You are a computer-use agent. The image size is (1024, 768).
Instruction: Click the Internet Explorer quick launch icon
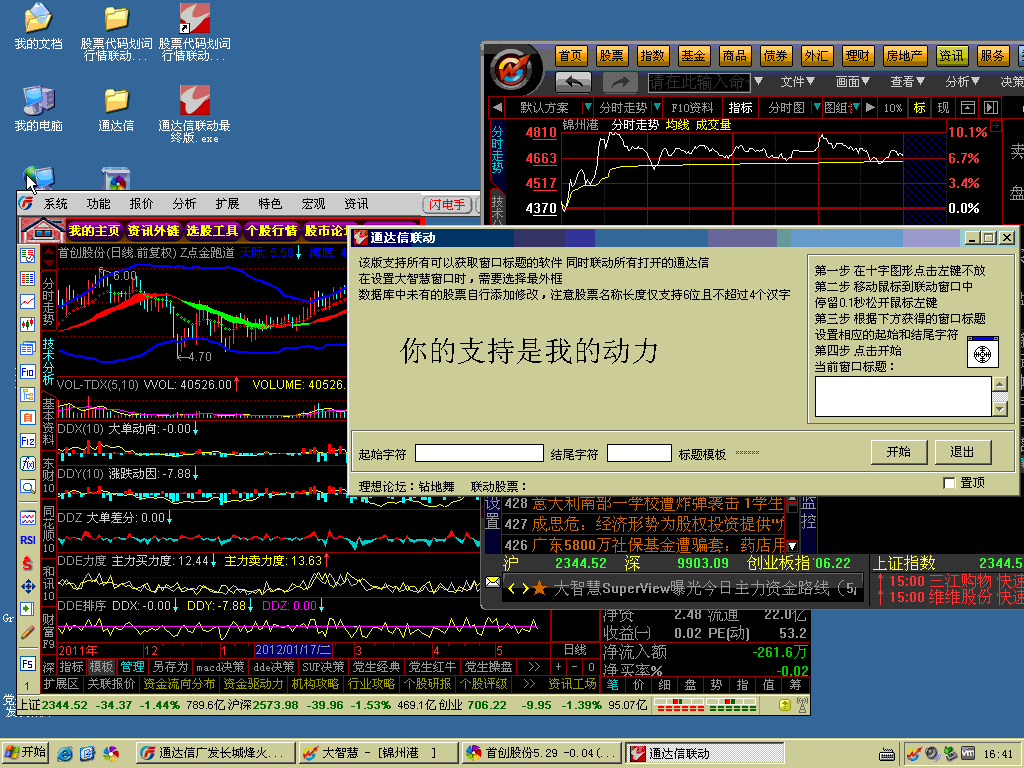[x=65, y=753]
